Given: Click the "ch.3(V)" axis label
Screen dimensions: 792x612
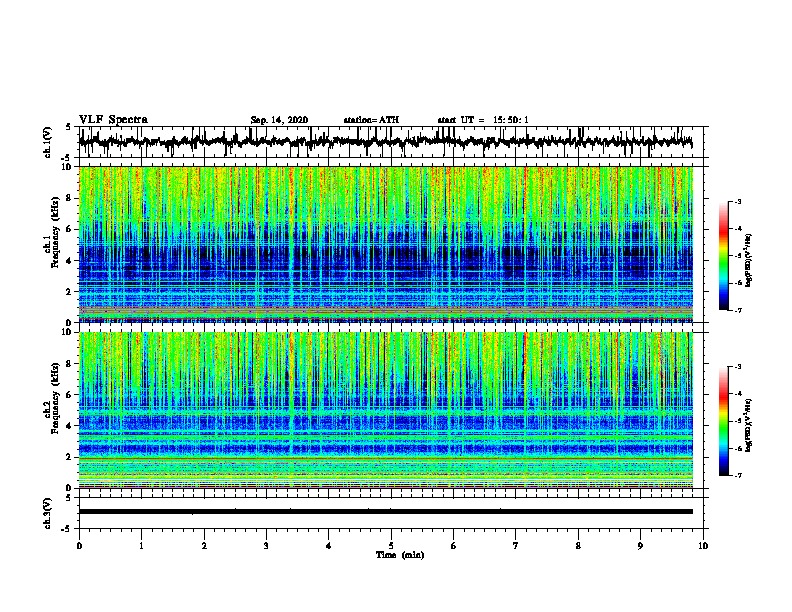Looking at the screenshot, I should pyautogui.click(x=47, y=513).
